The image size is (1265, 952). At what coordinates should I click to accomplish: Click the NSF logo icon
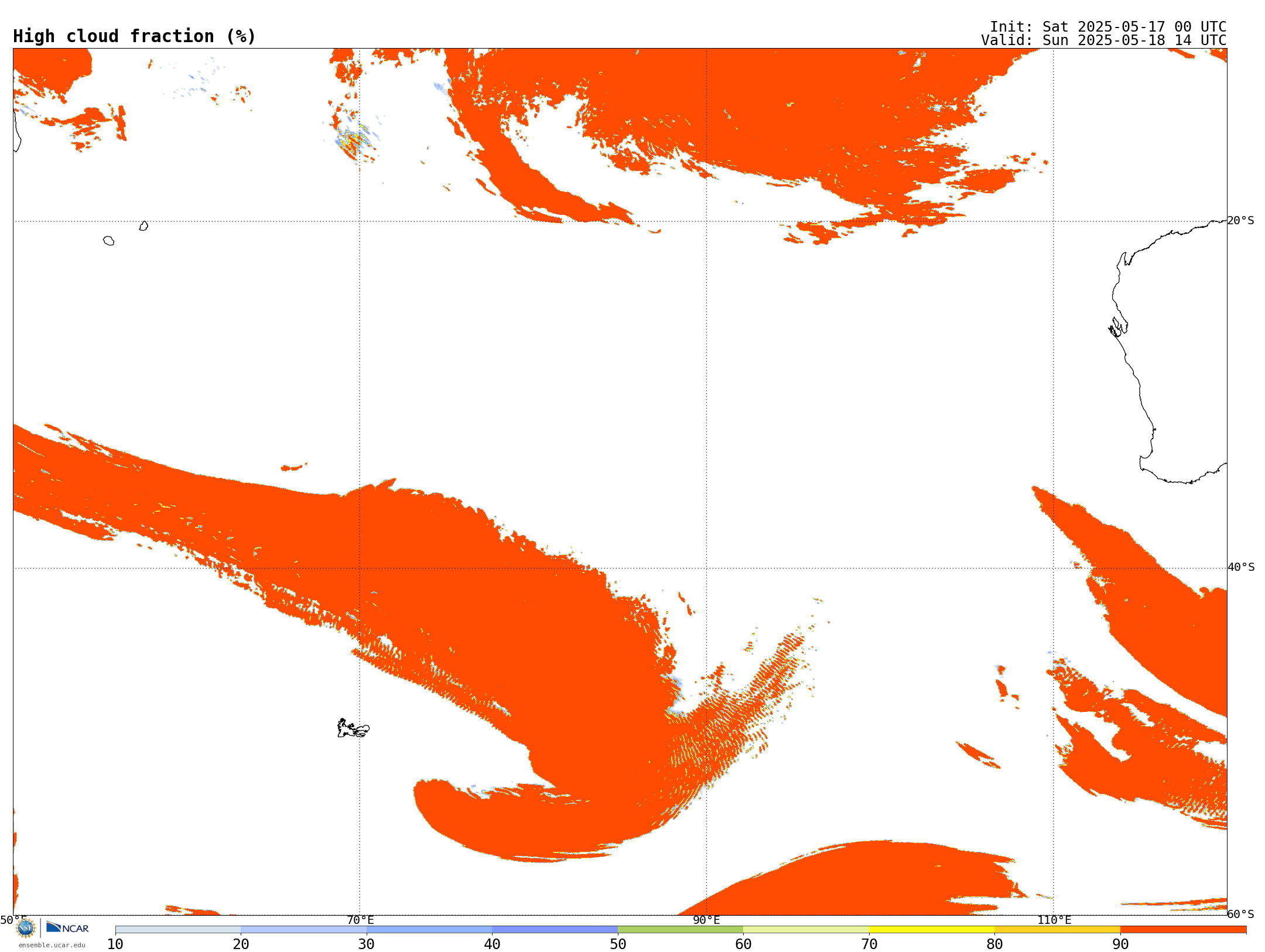pos(26,928)
